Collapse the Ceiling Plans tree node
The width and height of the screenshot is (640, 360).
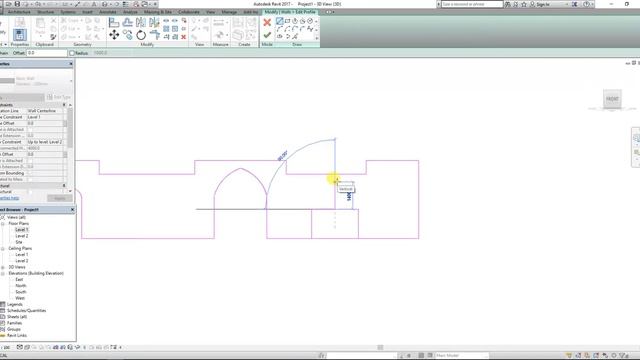tap(3, 249)
